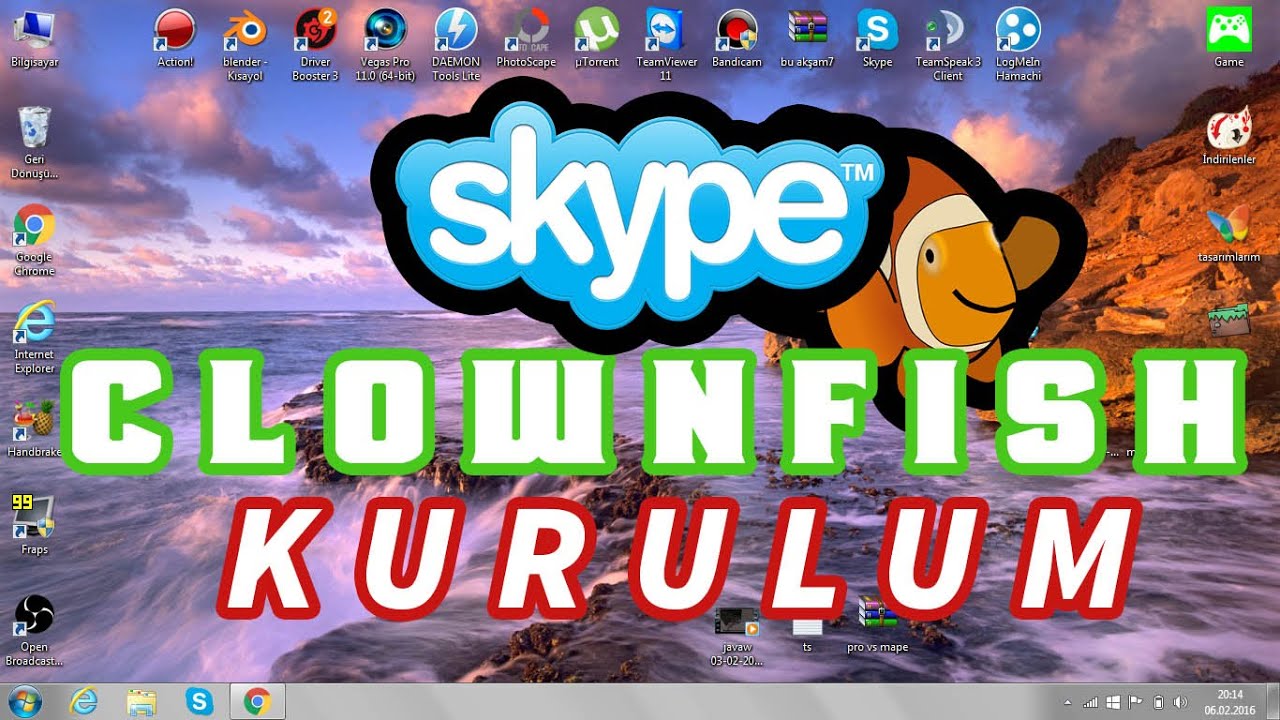The height and width of the screenshot is (720, 1280).
Task: Open the tasarımlarım folder
Action: [1229, 234]
